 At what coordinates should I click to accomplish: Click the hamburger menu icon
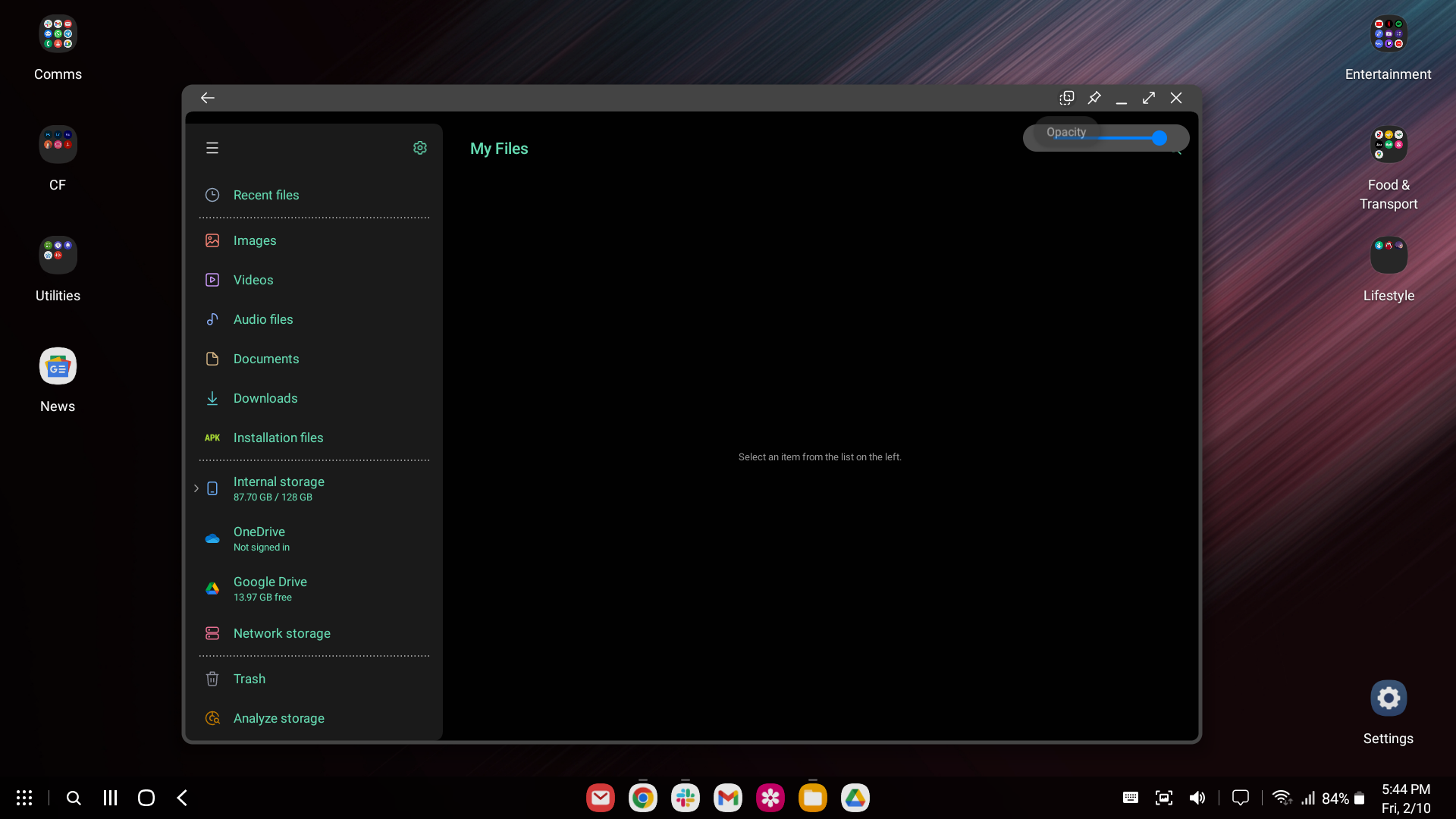point(212,148)
